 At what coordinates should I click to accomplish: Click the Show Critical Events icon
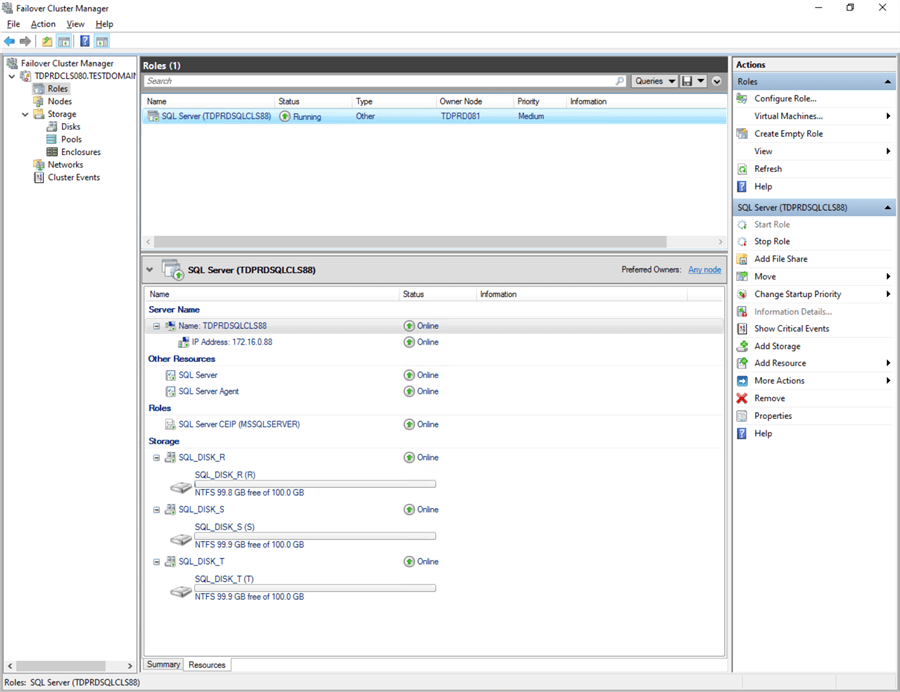pos(742,328)
